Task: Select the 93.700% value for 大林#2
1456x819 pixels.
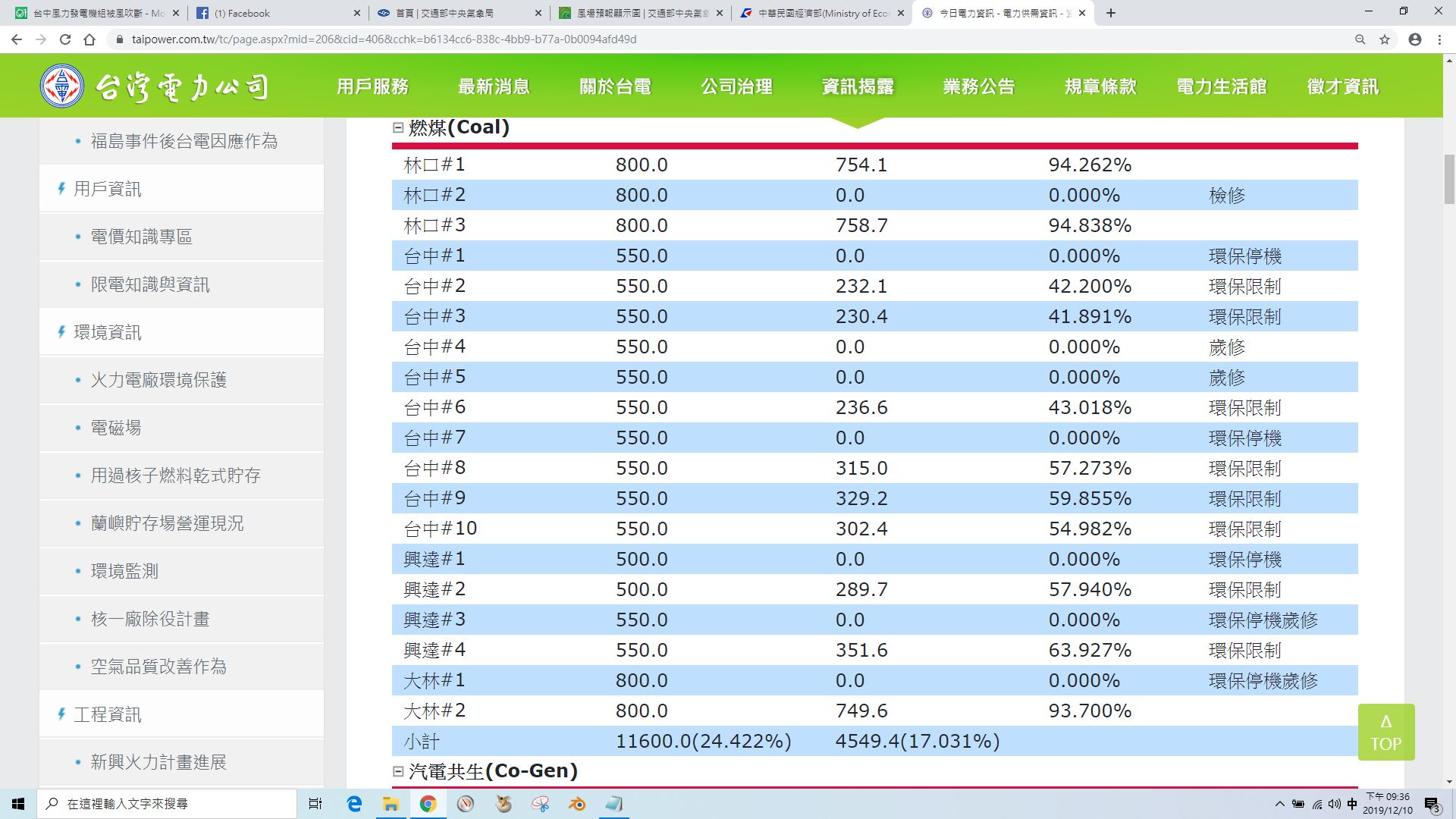Action: [x=1090, y=711]
